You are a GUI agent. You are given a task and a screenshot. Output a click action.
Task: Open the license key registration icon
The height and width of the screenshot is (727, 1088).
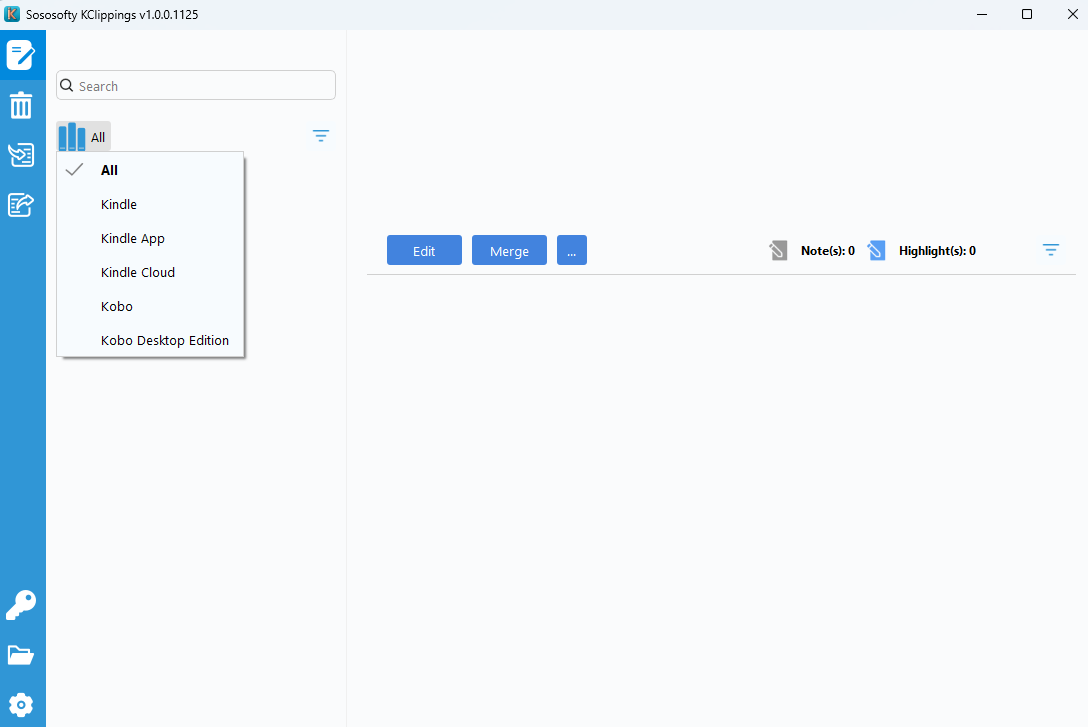(21, 605)
